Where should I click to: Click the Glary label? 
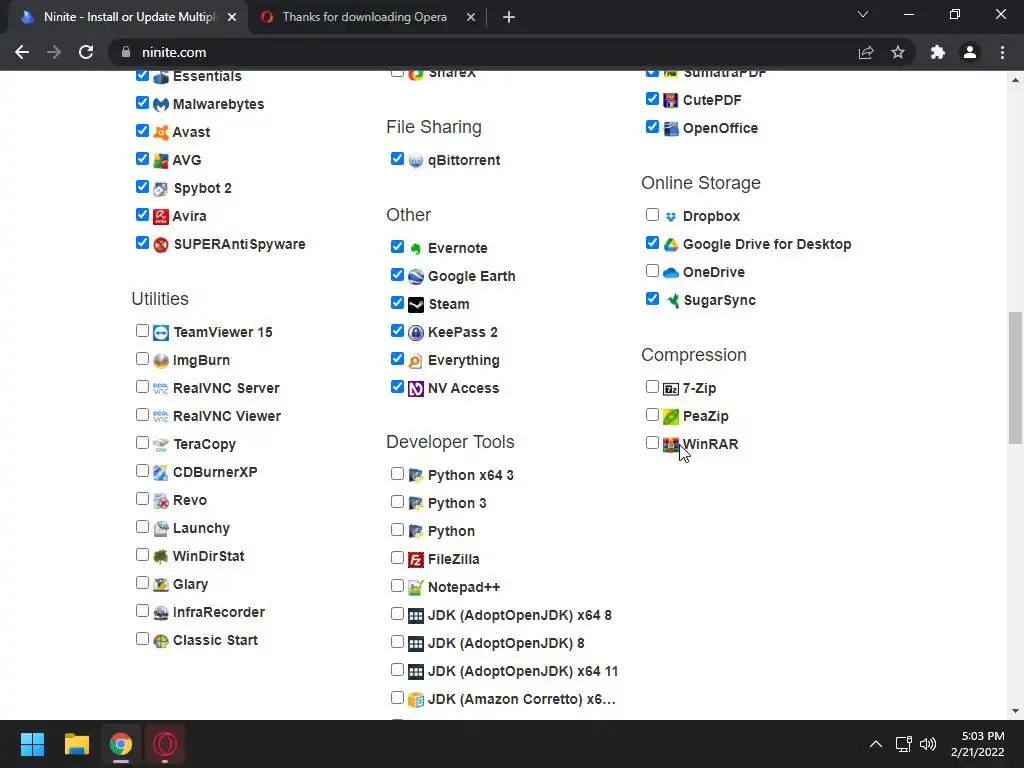tap(190, 584)
